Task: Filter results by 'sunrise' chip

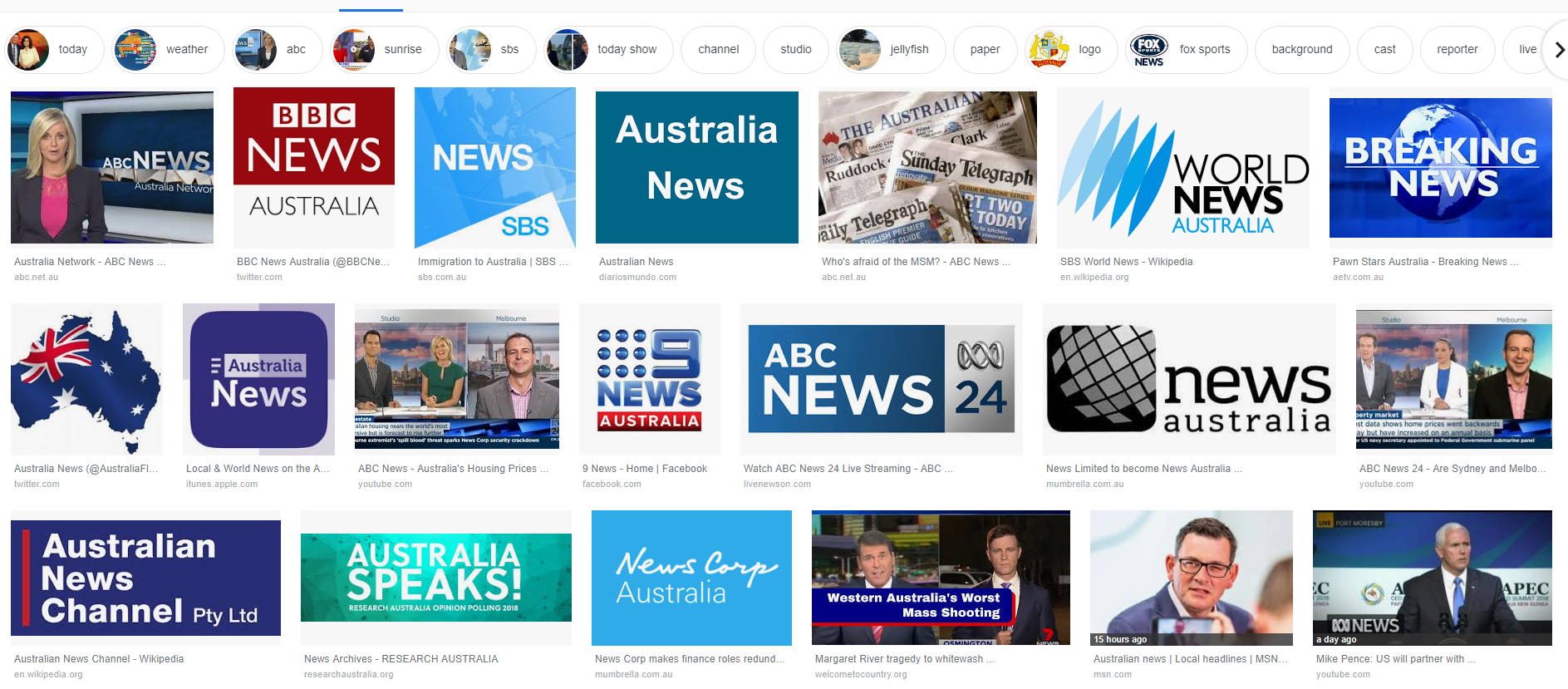Action: tap(384, 50)
